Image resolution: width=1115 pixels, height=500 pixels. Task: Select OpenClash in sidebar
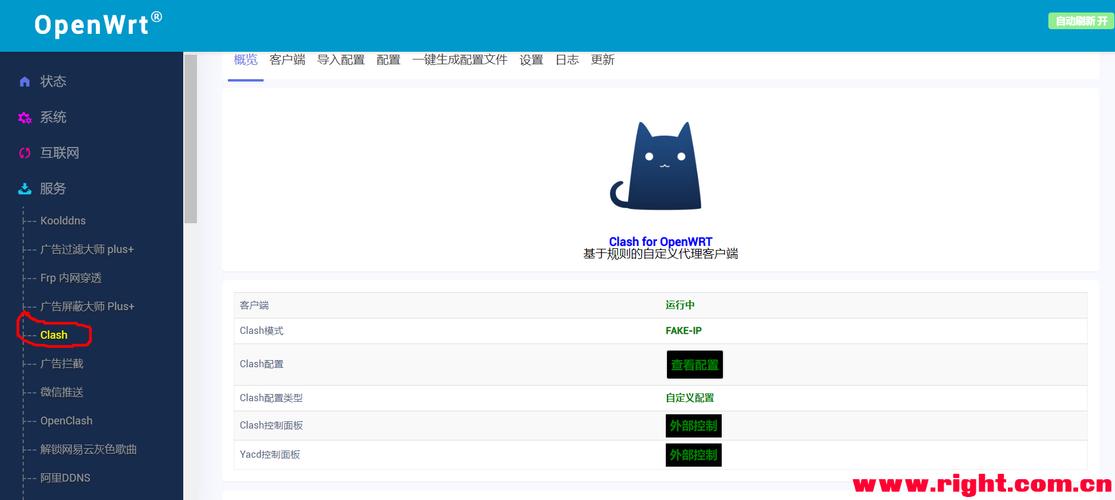point(66,420)
